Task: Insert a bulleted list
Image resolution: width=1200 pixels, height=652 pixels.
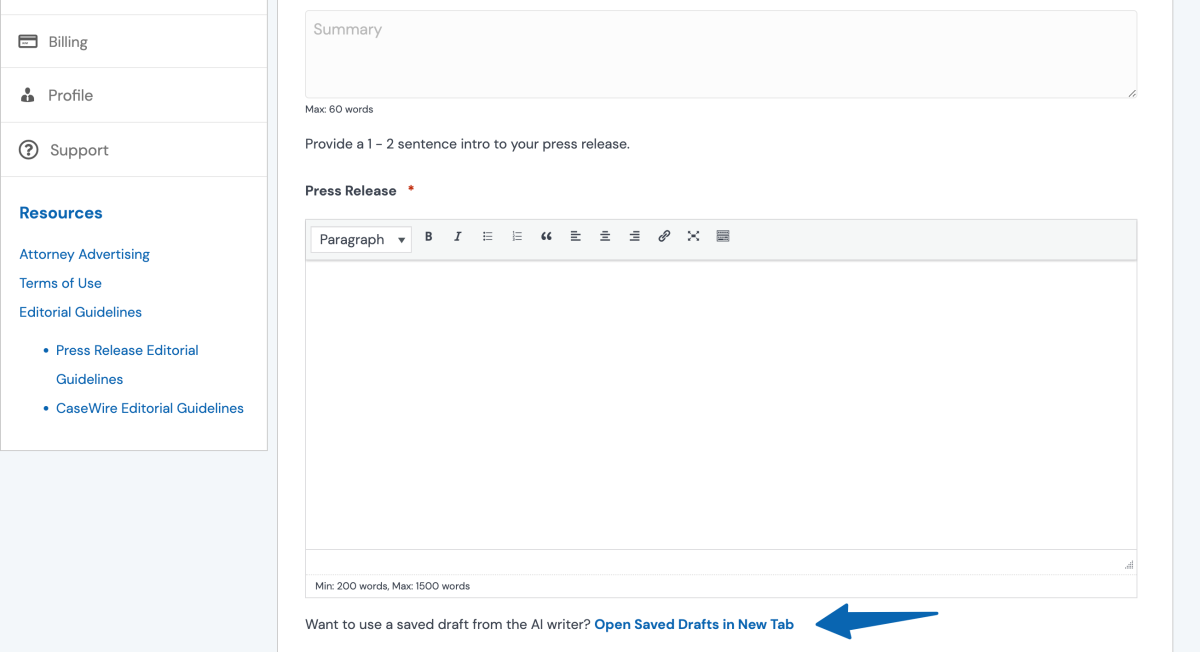Action: [x=488, y=237]
